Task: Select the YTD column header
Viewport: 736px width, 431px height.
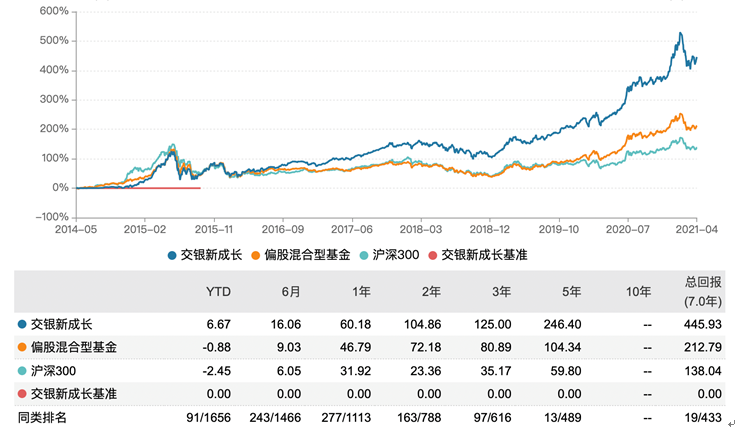Action: [x=218, y=292]
